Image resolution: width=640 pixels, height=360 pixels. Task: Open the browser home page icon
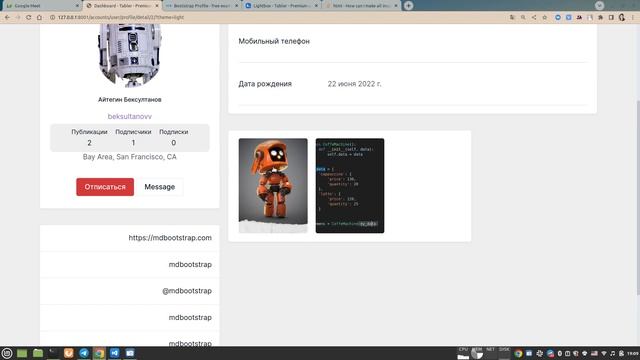pos(40,18)
